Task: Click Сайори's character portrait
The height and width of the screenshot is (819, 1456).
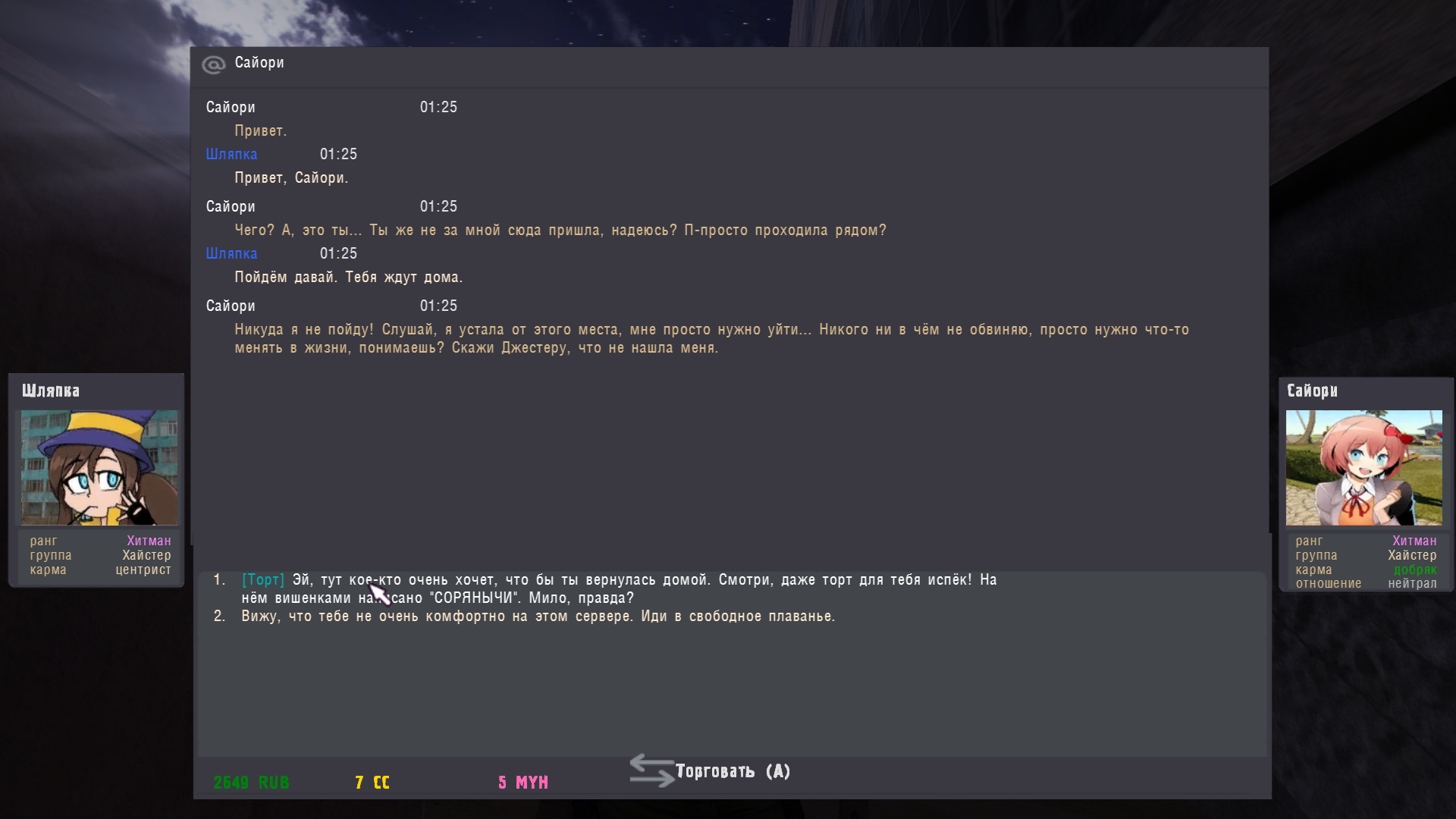Action: [x=1363, y=468]
